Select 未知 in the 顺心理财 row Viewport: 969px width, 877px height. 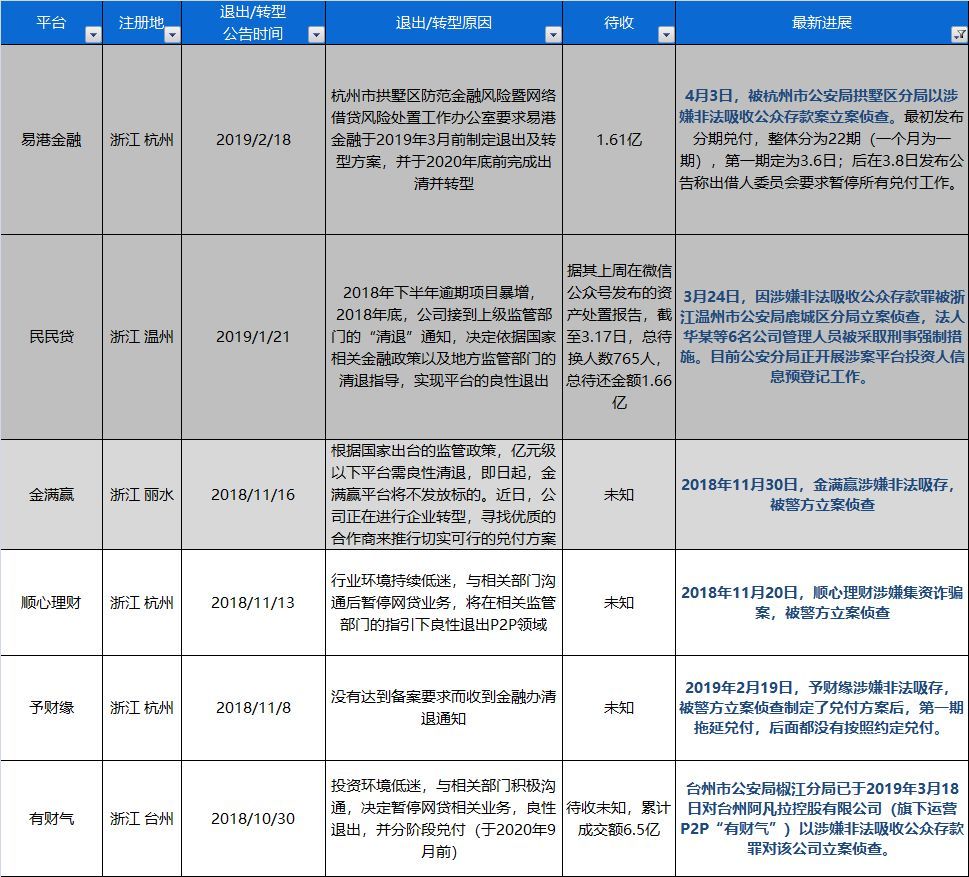[x=619, y=603]
